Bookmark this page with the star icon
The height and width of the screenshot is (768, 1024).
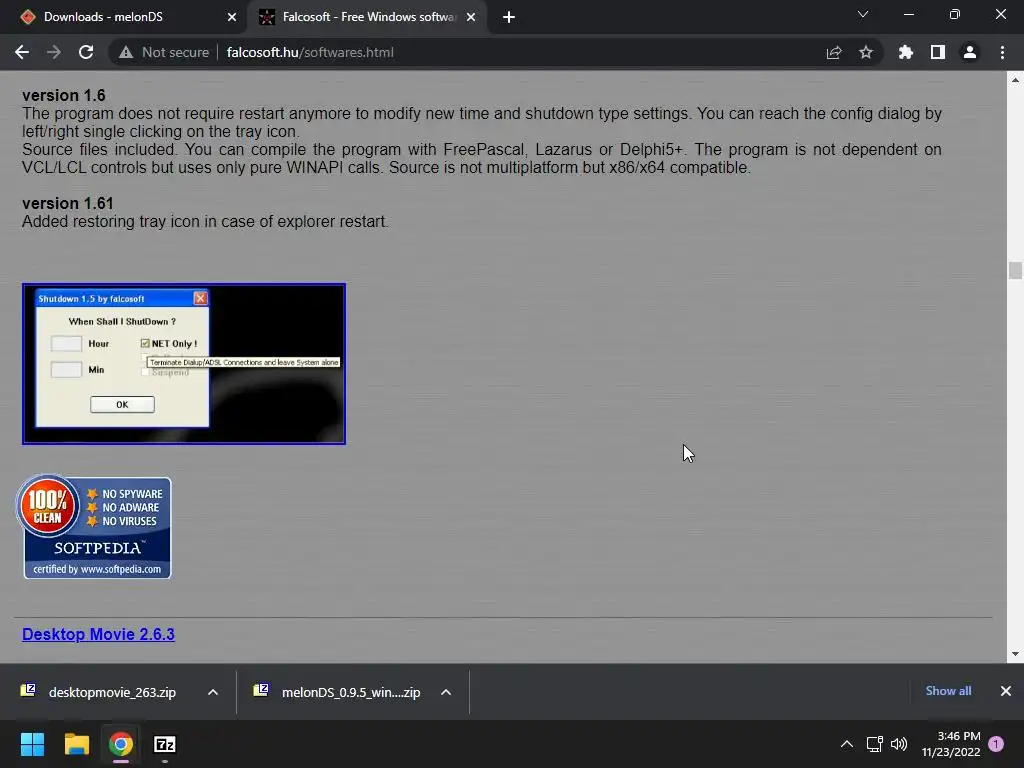point(866,52)
